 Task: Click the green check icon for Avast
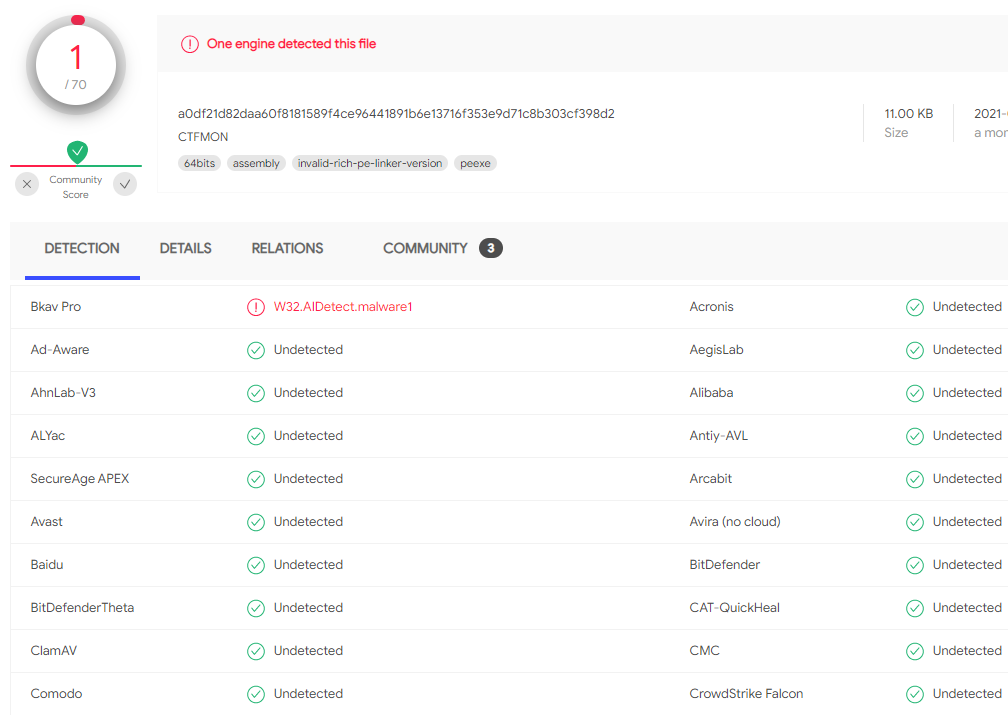pyautogui.click(x=256, y=522)
